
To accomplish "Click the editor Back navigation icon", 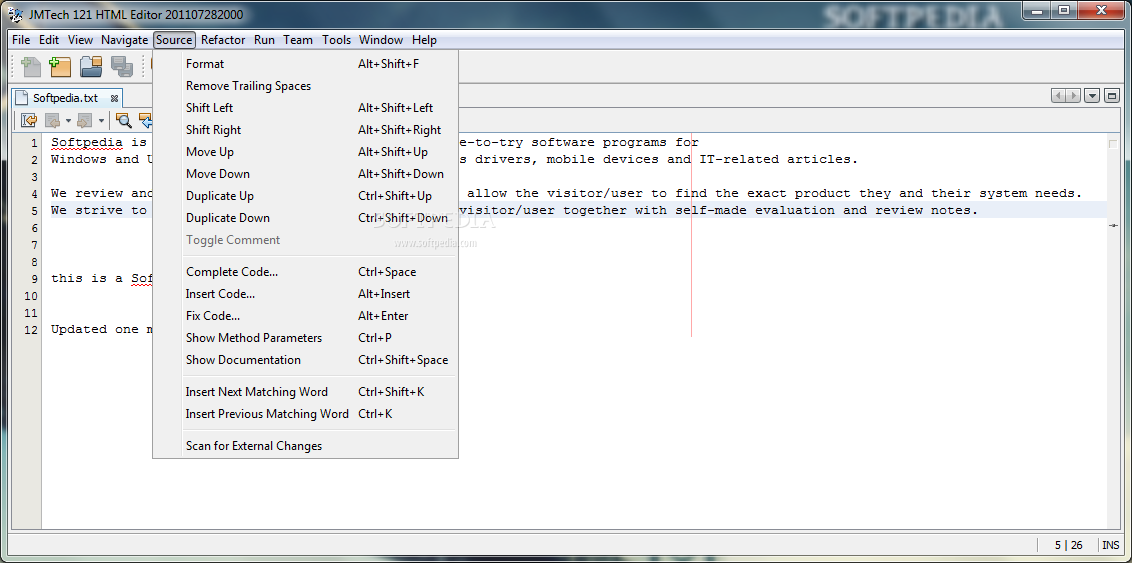I will [x=53, y=121].
